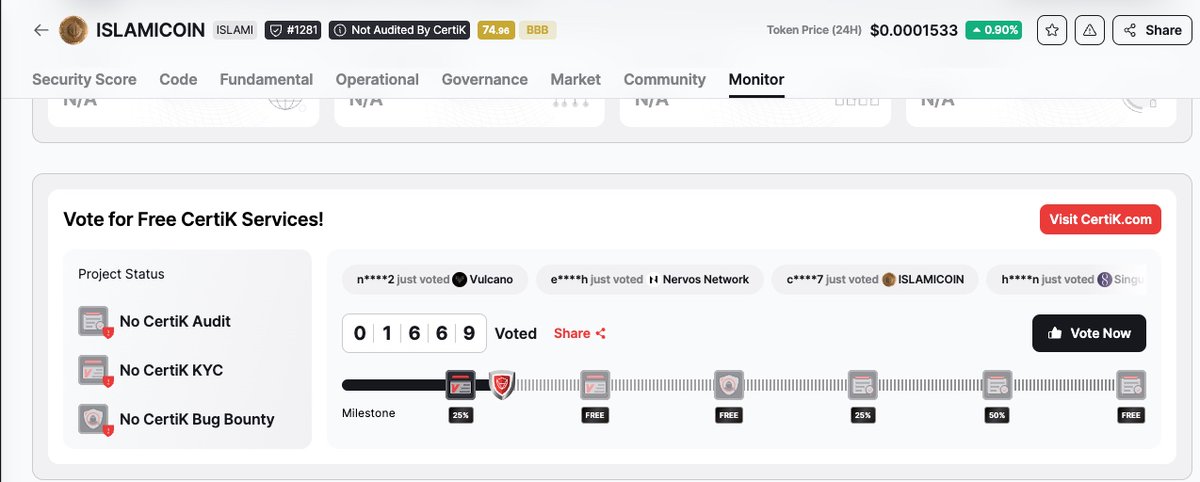This screenshot has width=1200, height=482.
Task: Click the ISLAMICOIN token logo
Action: [73, 30]
